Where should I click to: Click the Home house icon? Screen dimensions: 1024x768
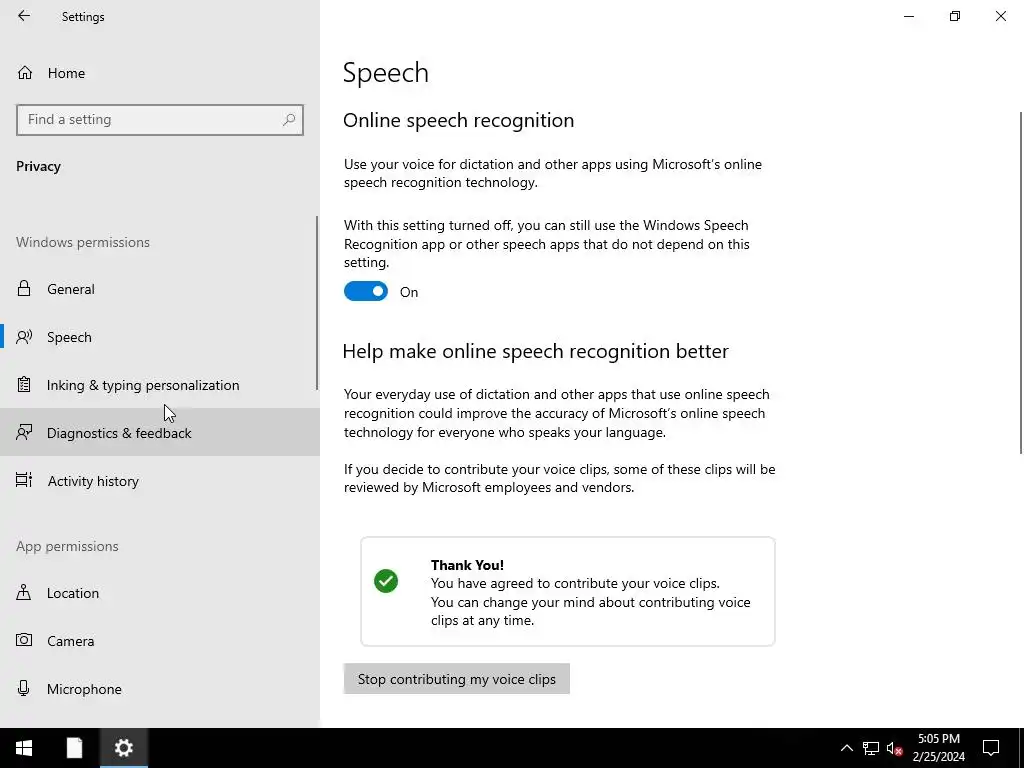pos(25,72)
